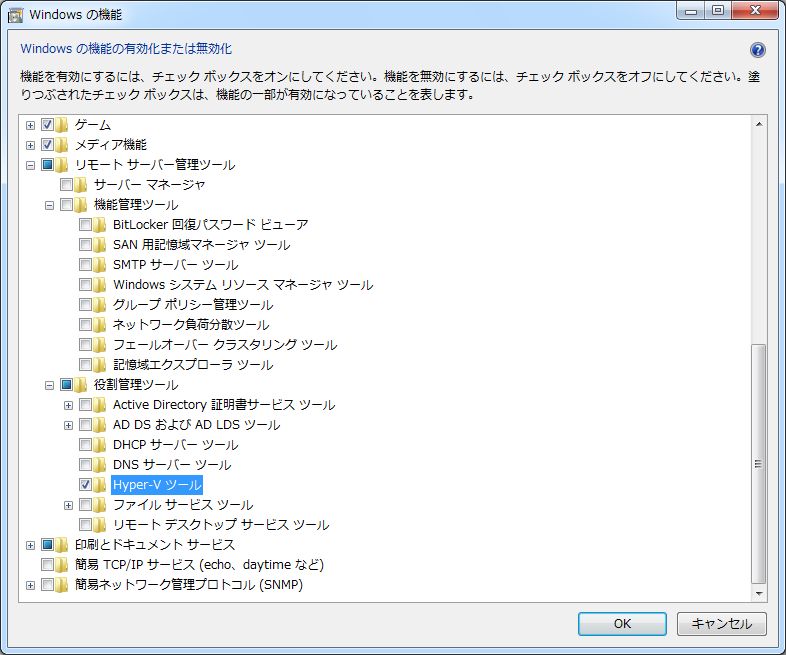786x655 pixels.
Task: Check the BitLocker 回復パスワード ビューア box
Action: coord(85,225)
